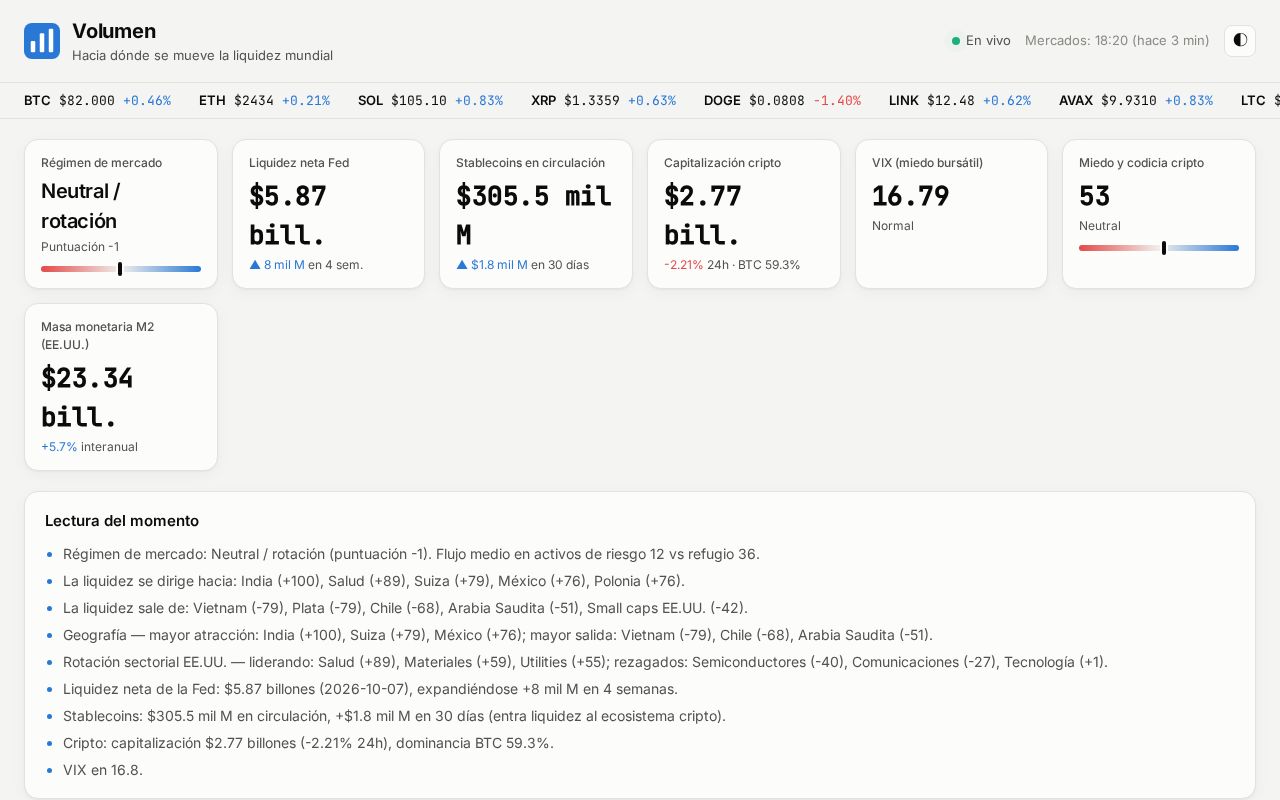Click the '-2.21% 24h · BTC 59.3%' text
The height and width of the screenshot is (800, 1280).
[732, 265]
